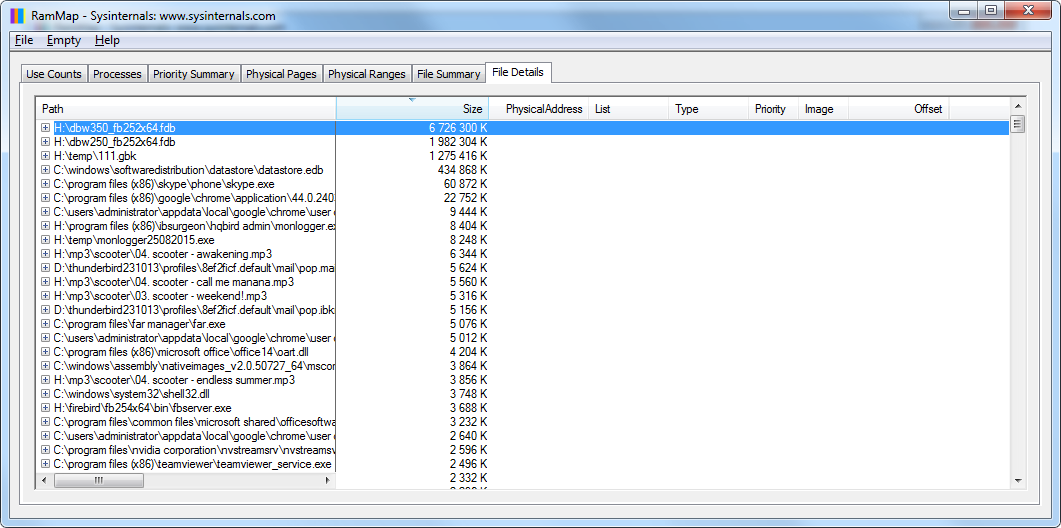The height and width of the screenshot is (528, 1061).
Task: Sort by the PhysicalAddress column header
Action: (539, 108)
